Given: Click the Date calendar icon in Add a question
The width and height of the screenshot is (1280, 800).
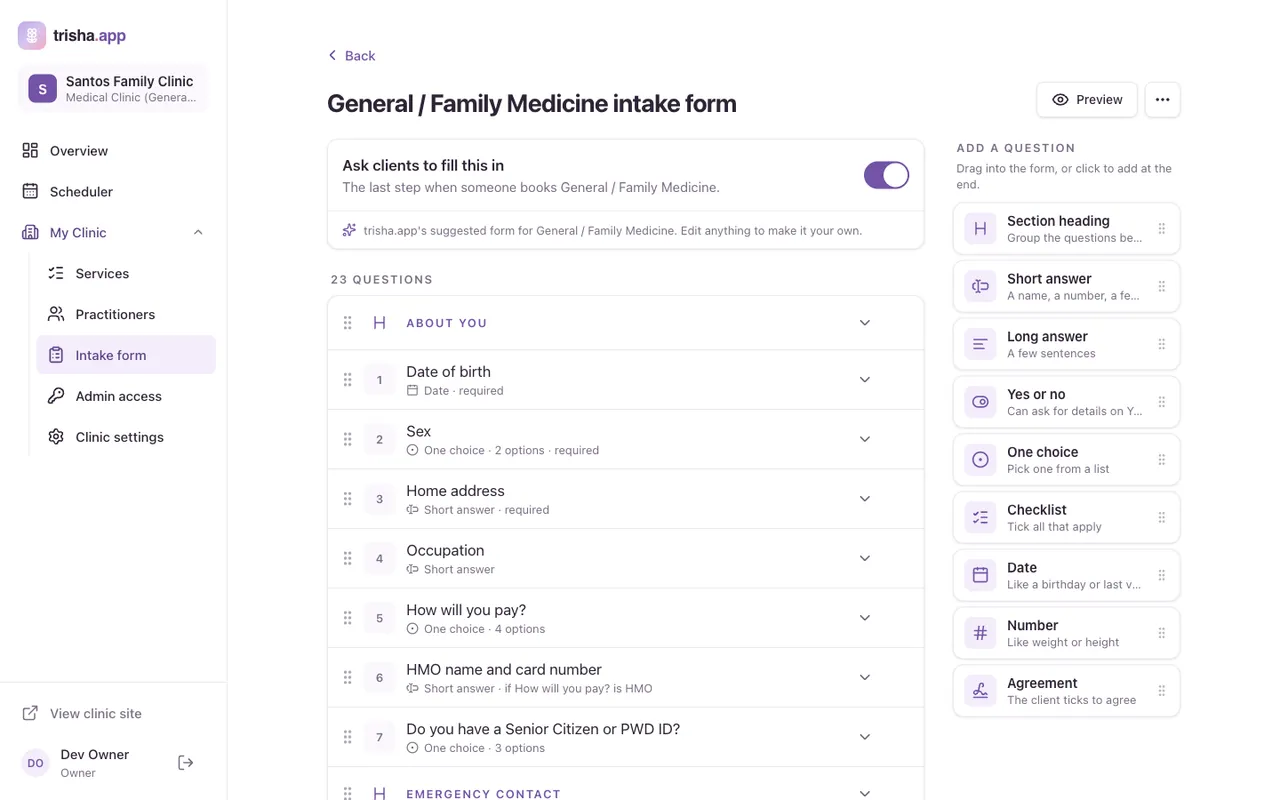Looking at the screenshot, I should click(980, 576).
